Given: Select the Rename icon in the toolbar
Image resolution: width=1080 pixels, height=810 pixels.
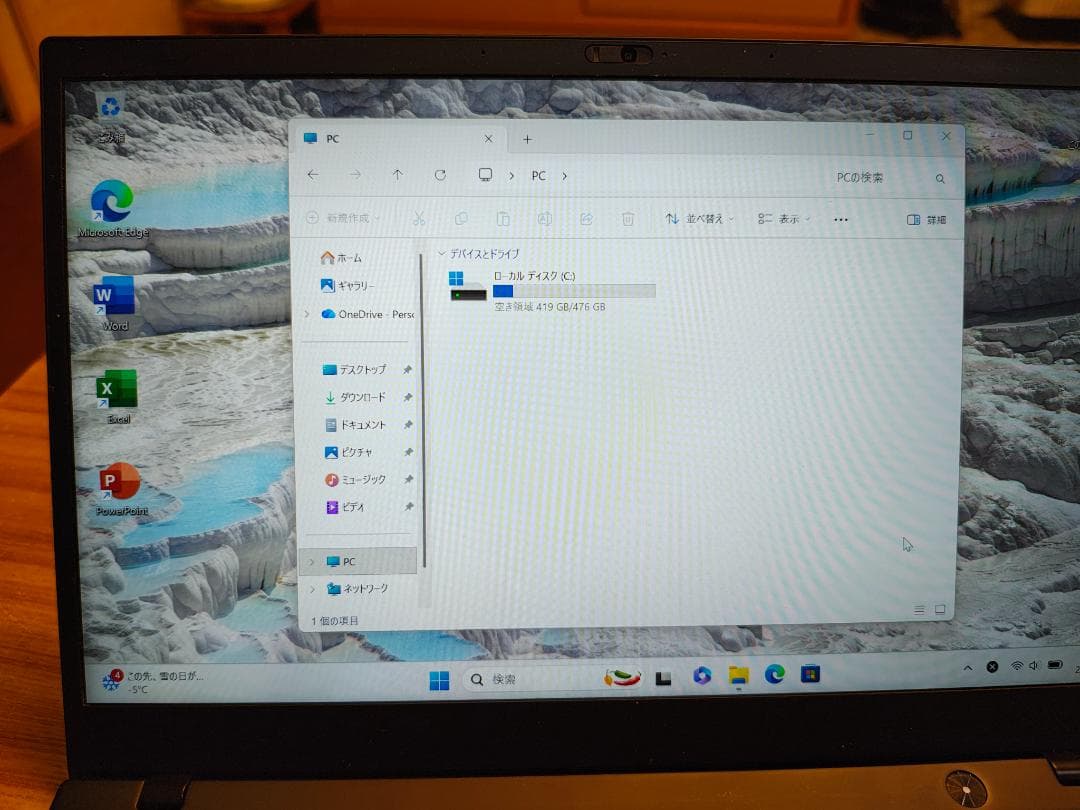Looking at the screenshot, I should click(x=544, y=219).
